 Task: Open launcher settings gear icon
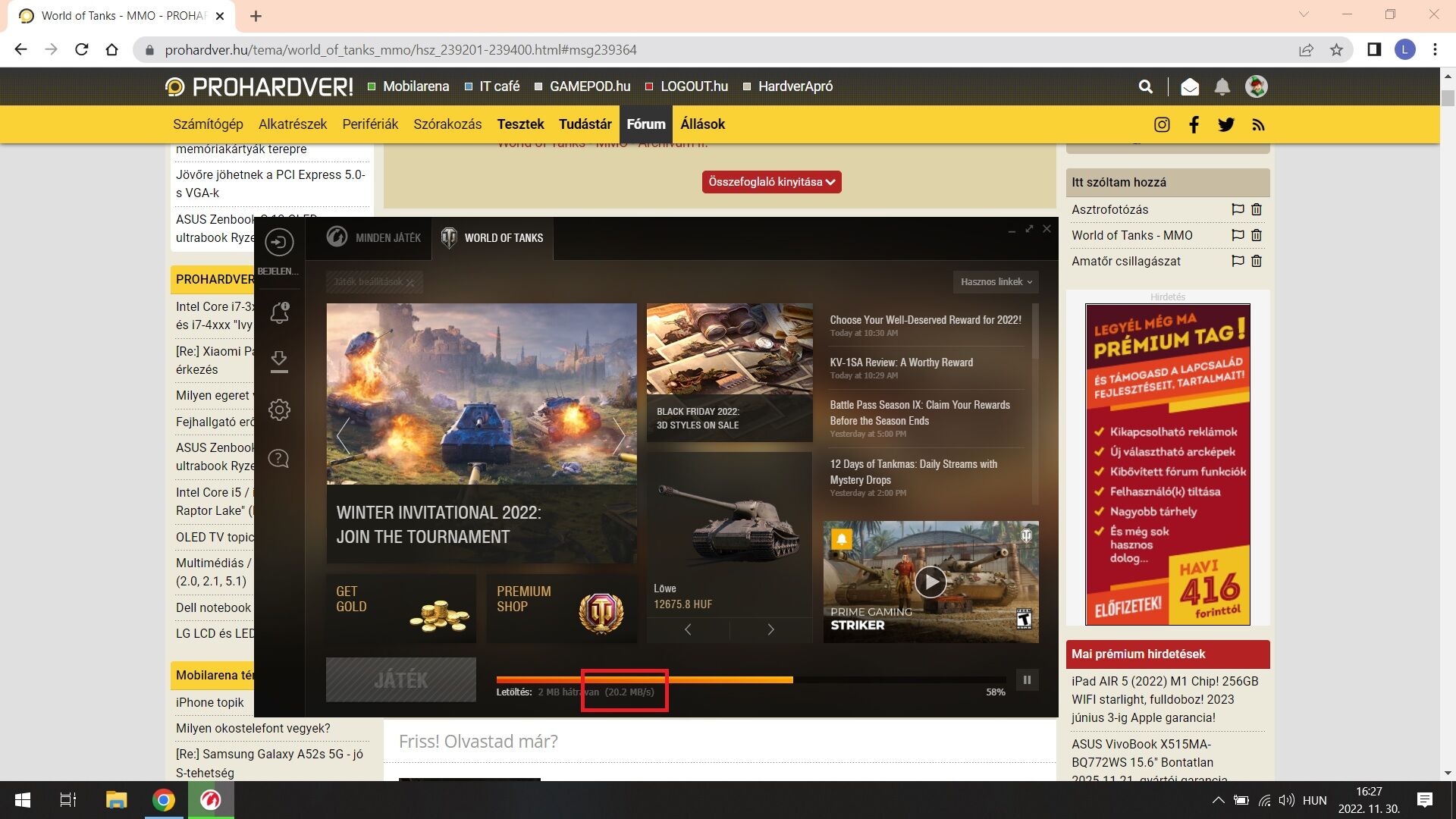(279, 410)
